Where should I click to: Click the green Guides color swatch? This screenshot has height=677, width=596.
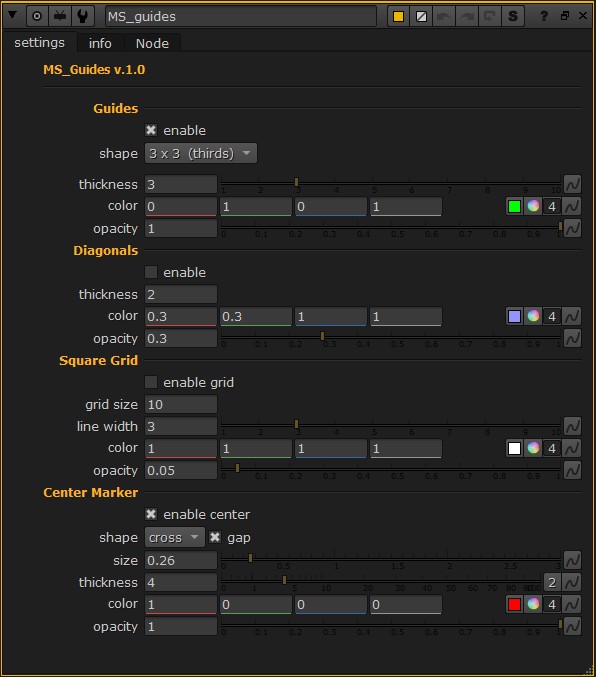pyautogui.click(x=514, y=206)
